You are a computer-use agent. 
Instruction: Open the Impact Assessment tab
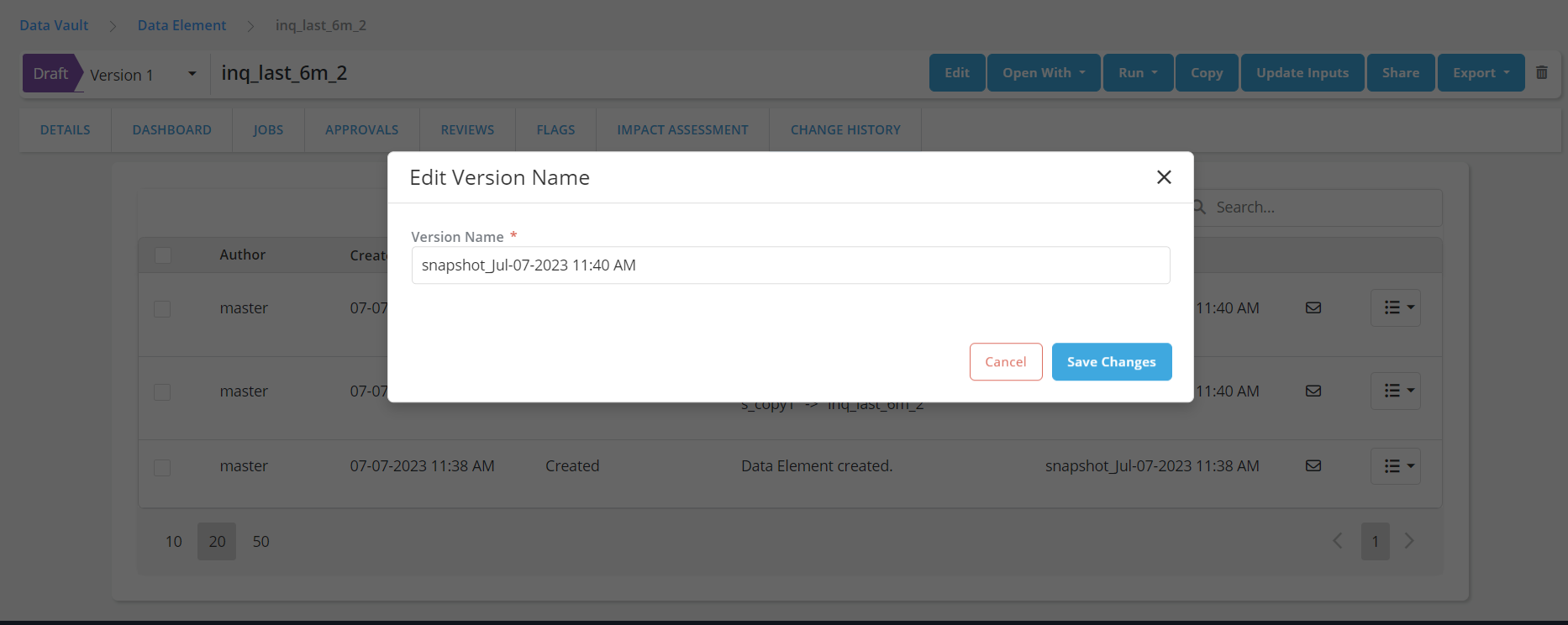tap(682, 130)
